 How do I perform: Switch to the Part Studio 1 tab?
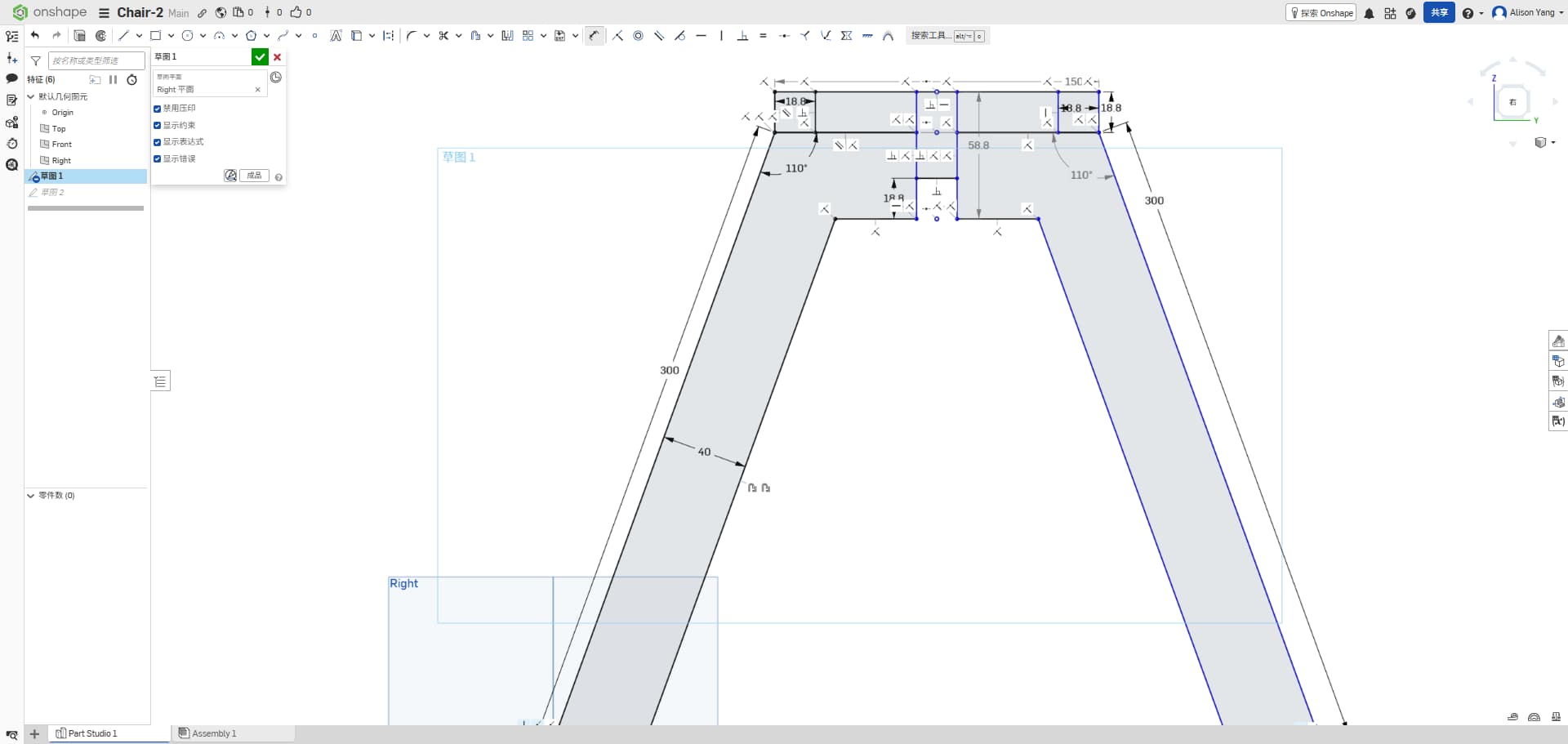click(91, 733)
